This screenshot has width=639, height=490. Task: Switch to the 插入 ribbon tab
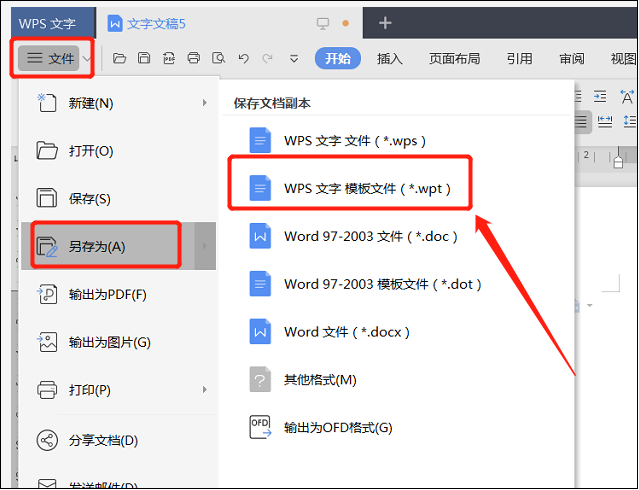pyautogui.click(x=390, y=59)
